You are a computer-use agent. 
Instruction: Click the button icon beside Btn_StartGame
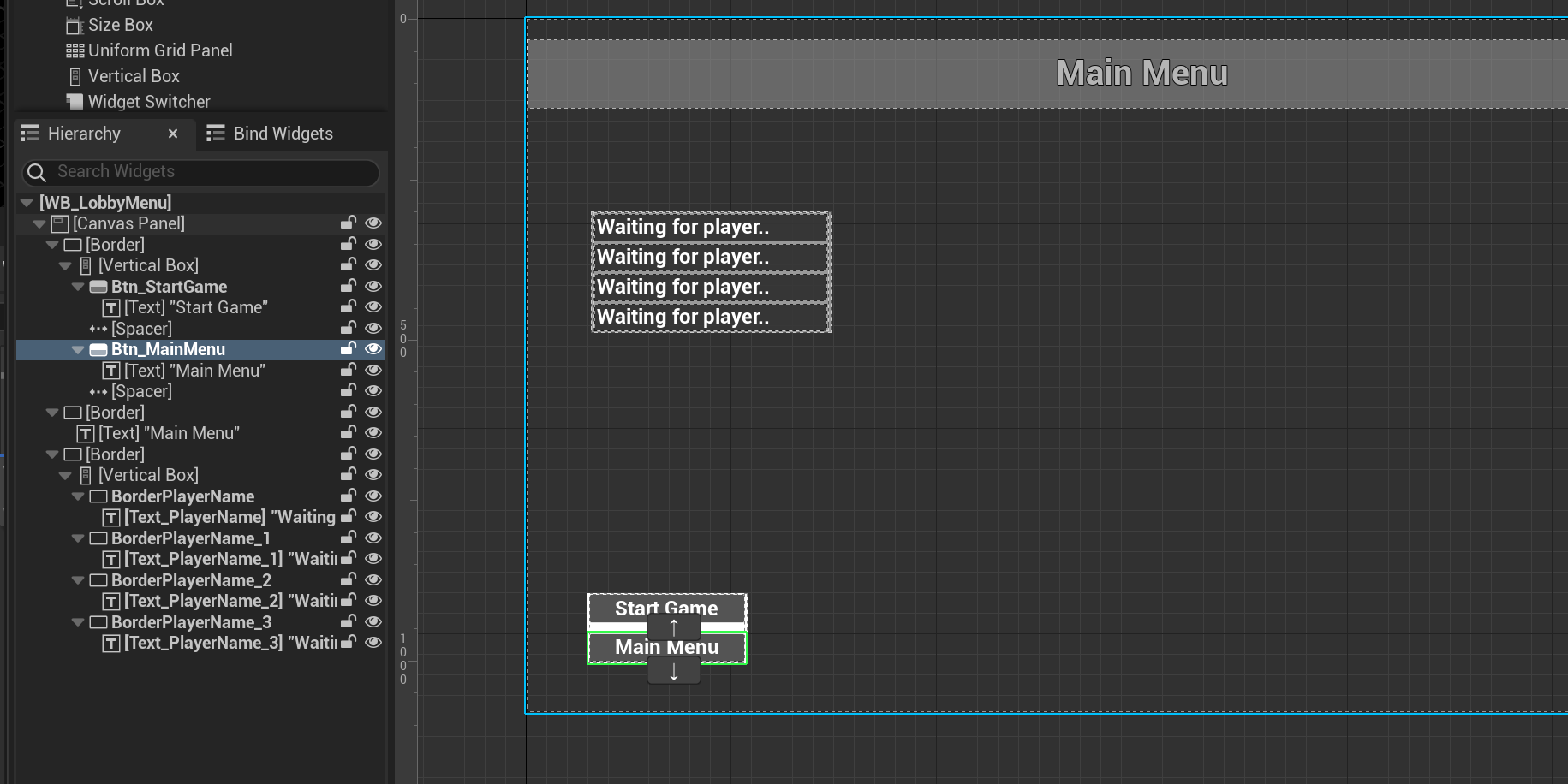click(98, 287)
